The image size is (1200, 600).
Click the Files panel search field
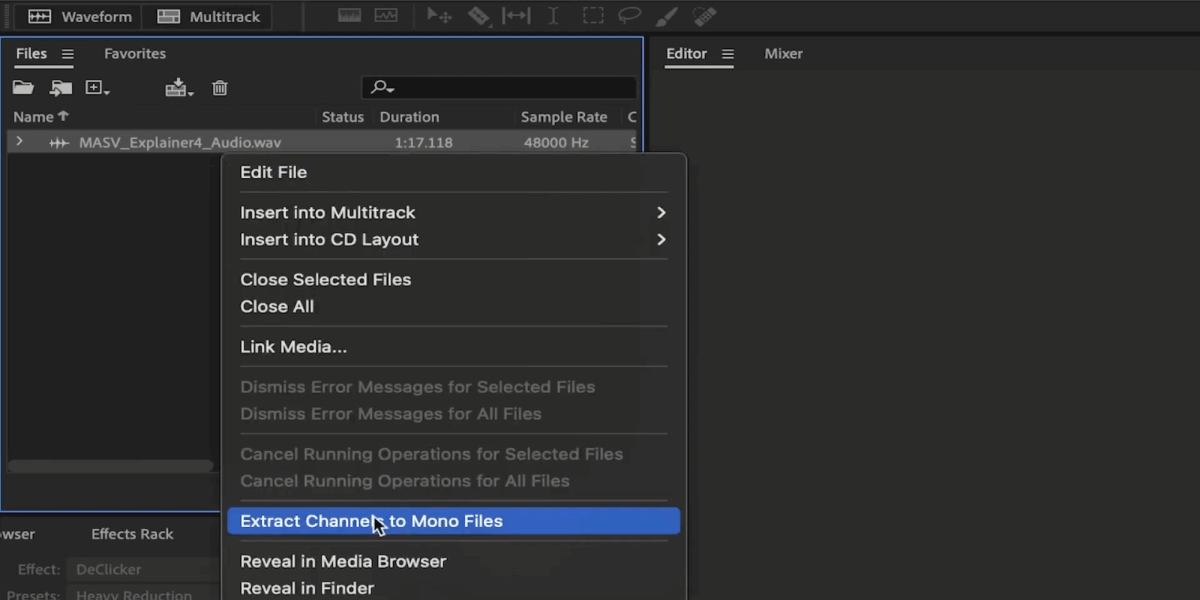point(510,88)
